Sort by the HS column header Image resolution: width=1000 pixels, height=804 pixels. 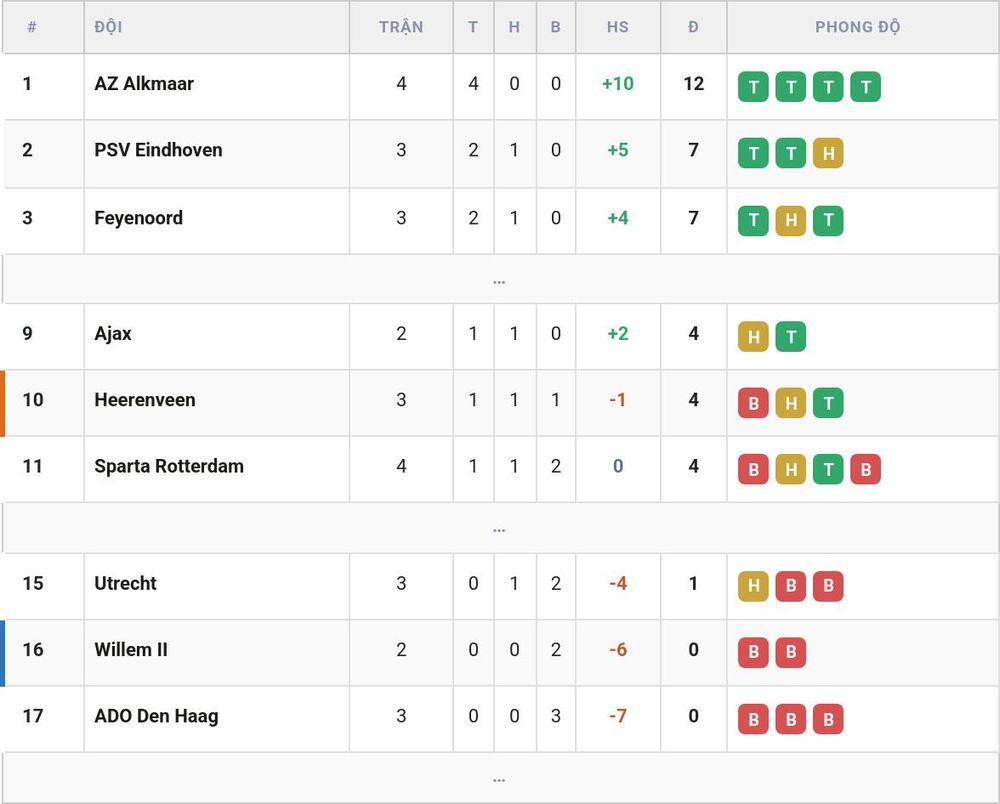coord(617,27)
